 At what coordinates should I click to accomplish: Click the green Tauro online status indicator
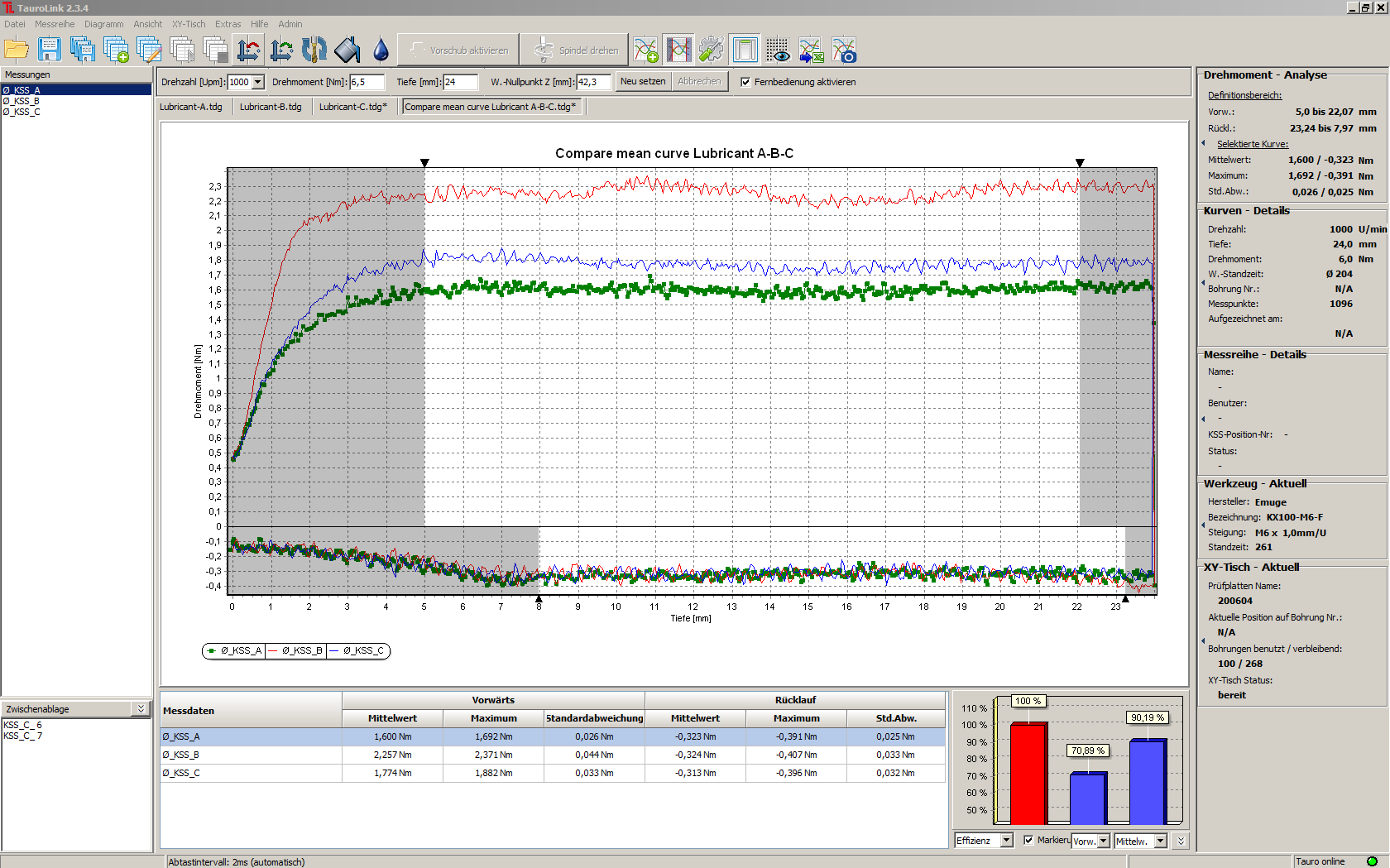click(x=1372, y=861)
